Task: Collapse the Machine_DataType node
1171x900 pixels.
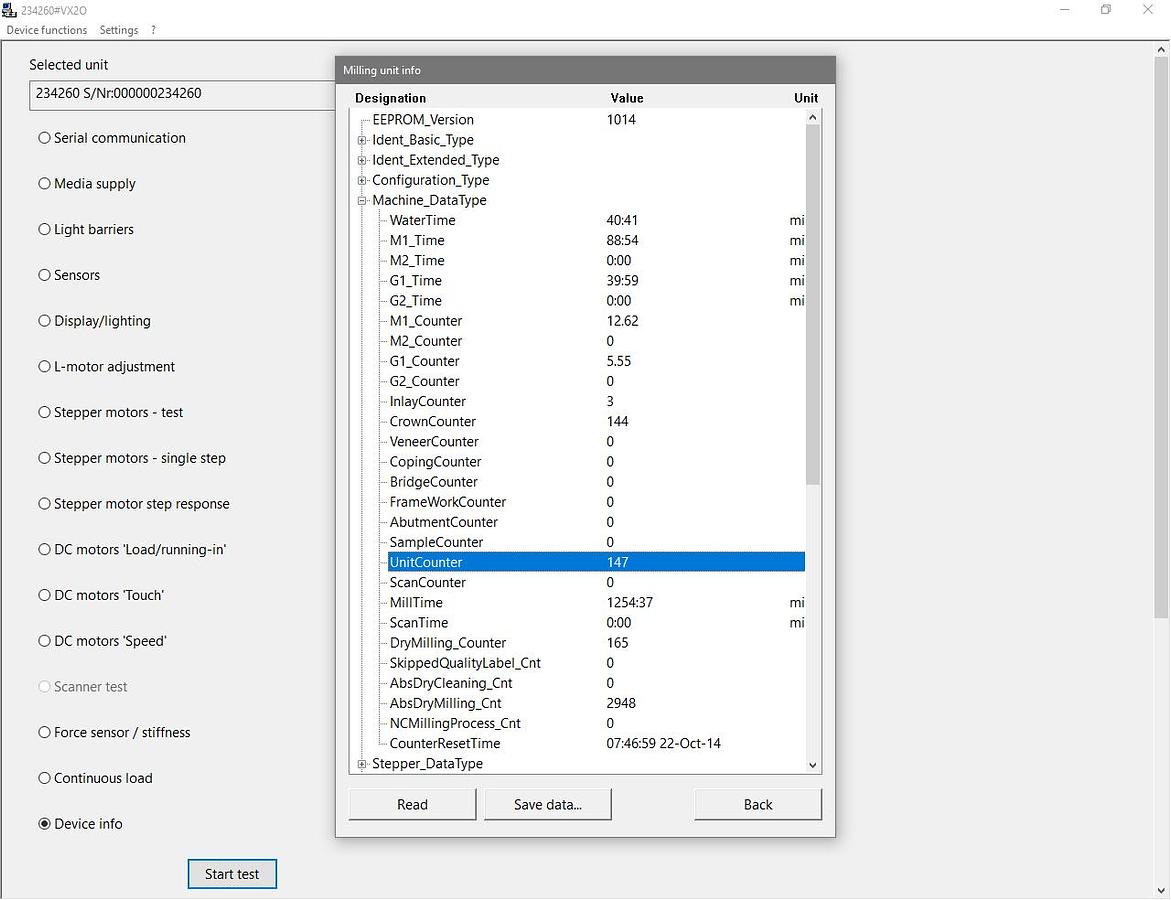Action: click(x=362, y=200)
